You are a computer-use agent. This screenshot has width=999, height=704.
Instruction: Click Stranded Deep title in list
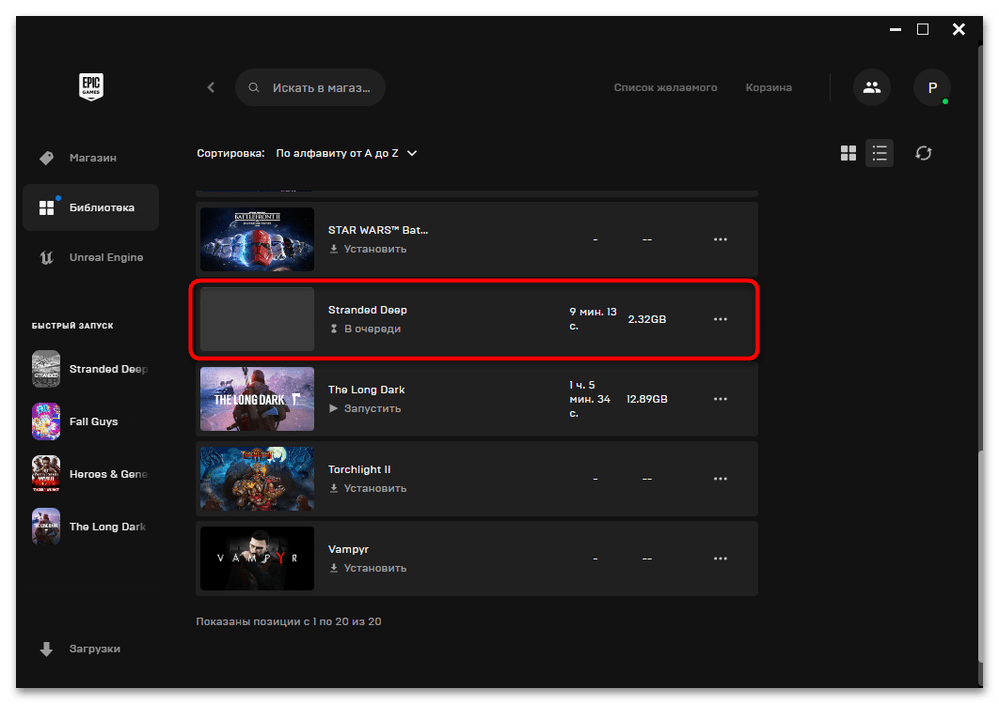(368, 310)
